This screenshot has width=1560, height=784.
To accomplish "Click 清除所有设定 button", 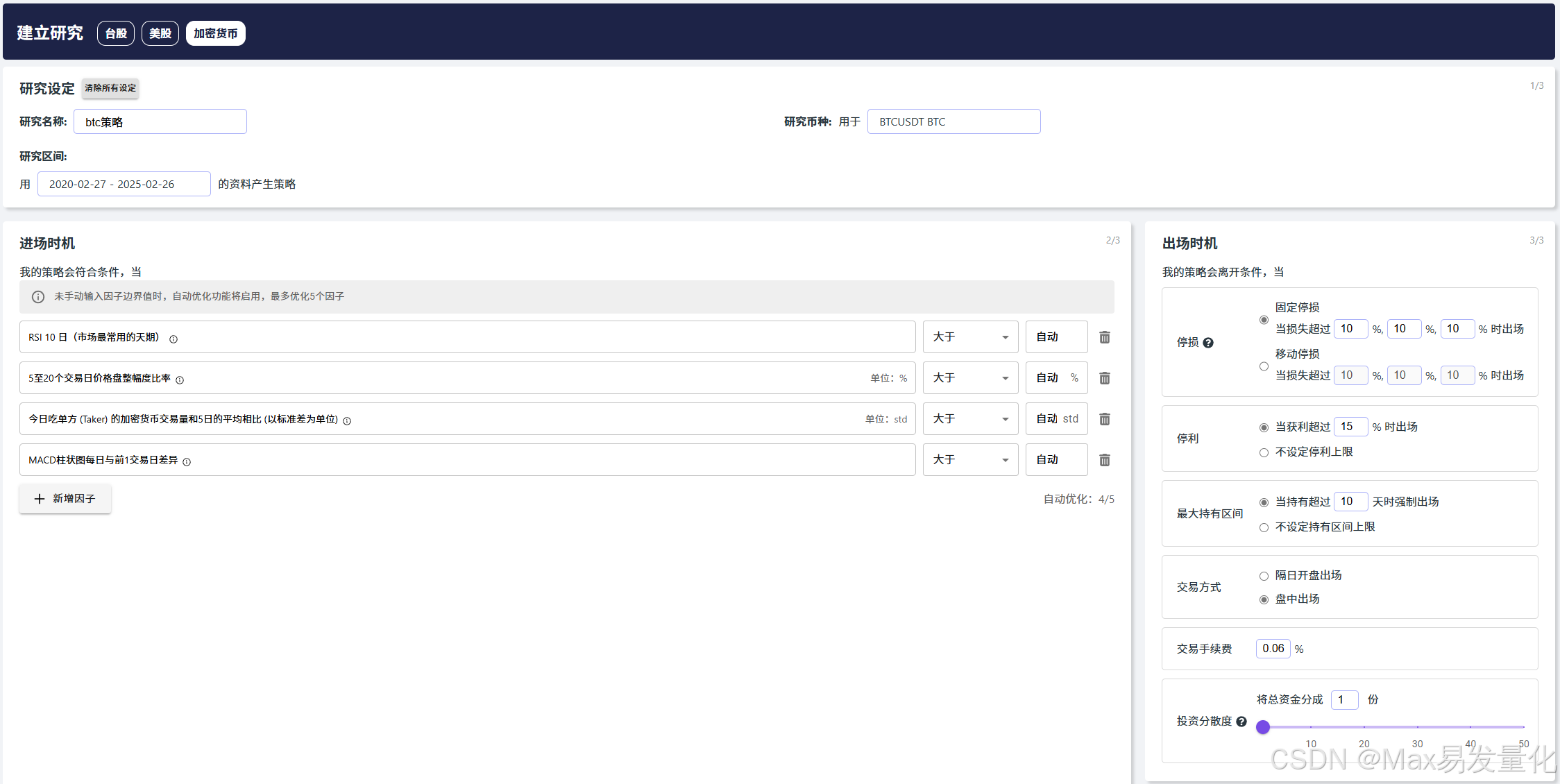I will [110, 88].
